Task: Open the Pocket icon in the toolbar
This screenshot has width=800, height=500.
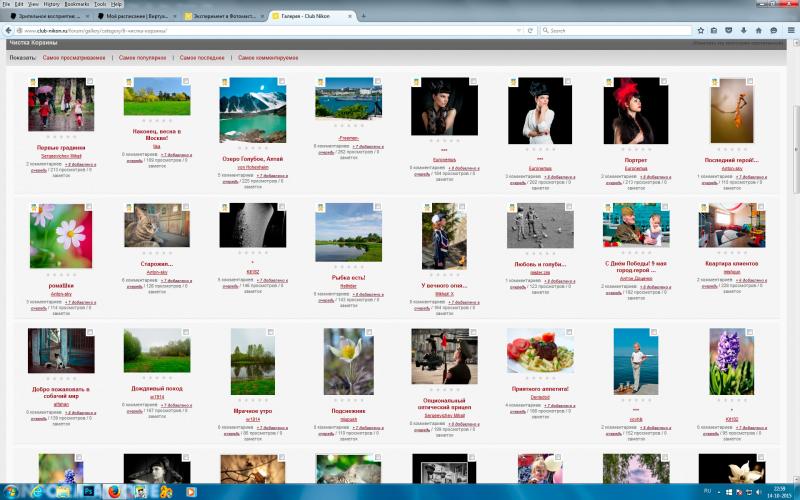Action: [729, 31]
